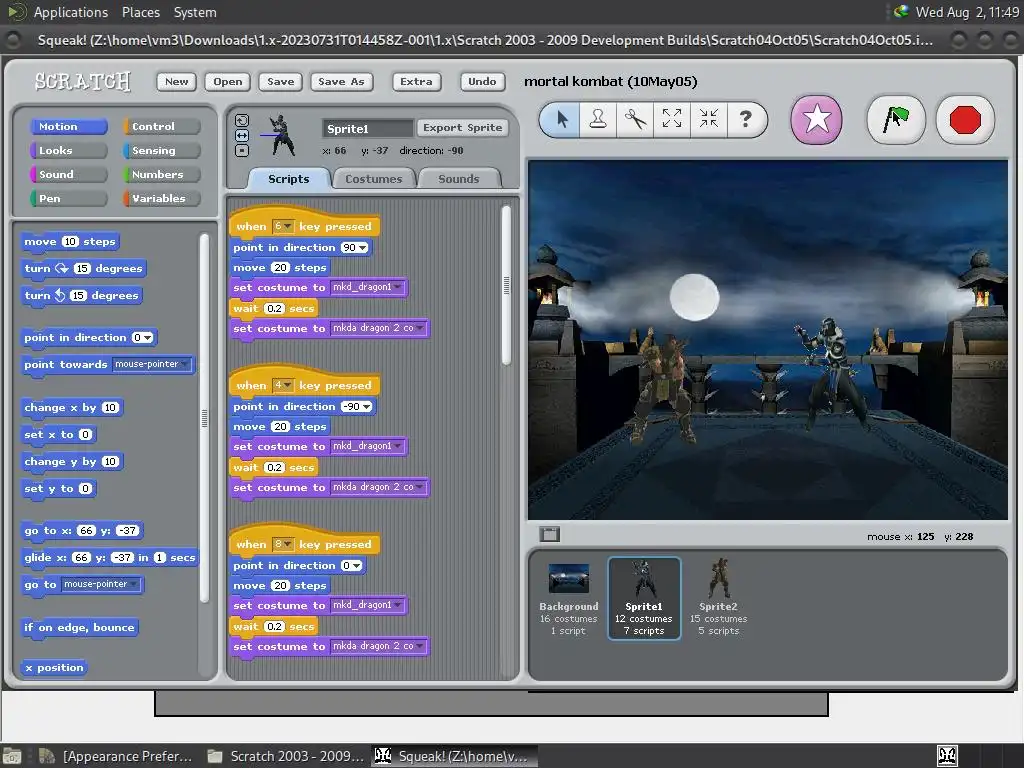Open the Sound block category
The width and height of the screenshot is (1024, 768).
point(69,174)
